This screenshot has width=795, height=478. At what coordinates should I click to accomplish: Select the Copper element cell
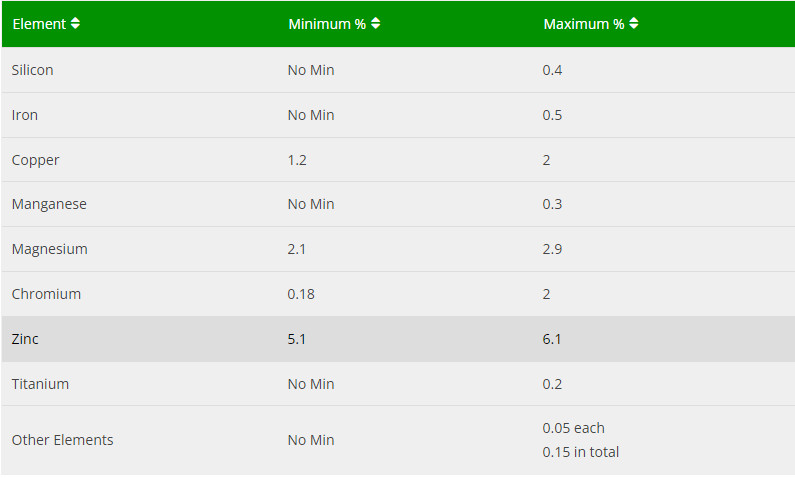coord(36,160)
